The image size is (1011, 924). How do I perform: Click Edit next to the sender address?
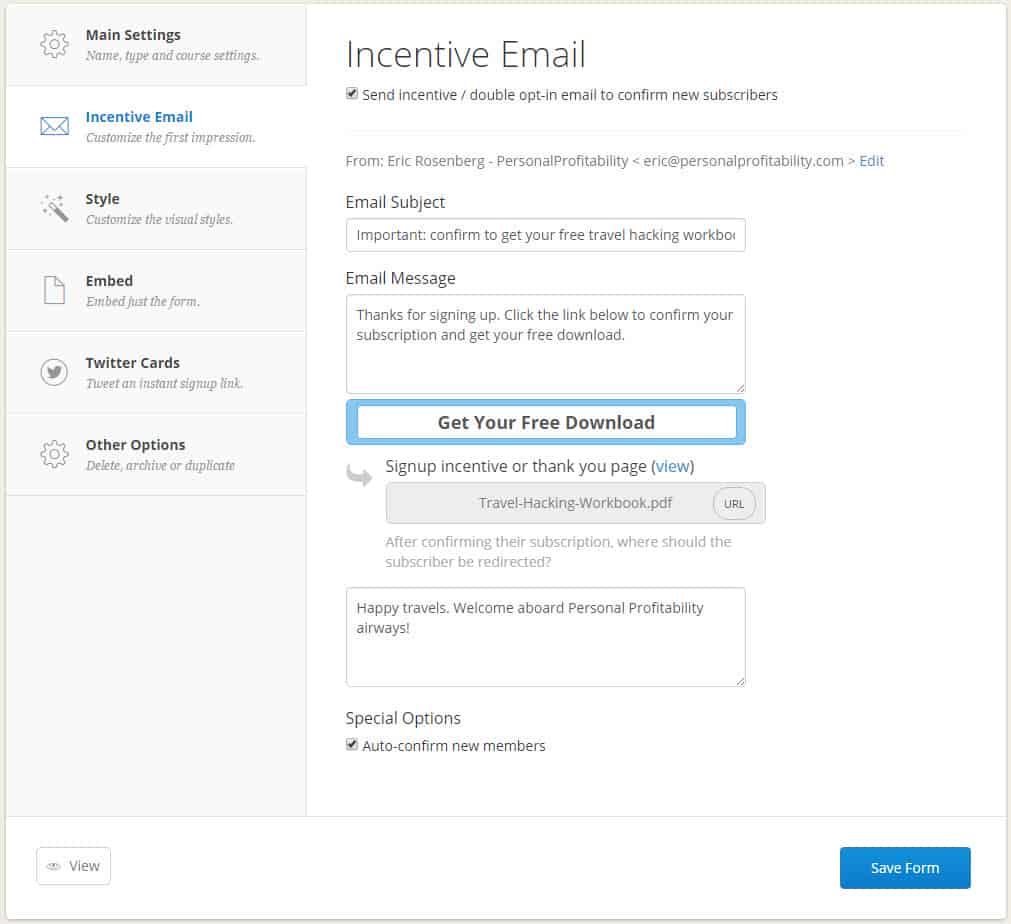point(871,160)
